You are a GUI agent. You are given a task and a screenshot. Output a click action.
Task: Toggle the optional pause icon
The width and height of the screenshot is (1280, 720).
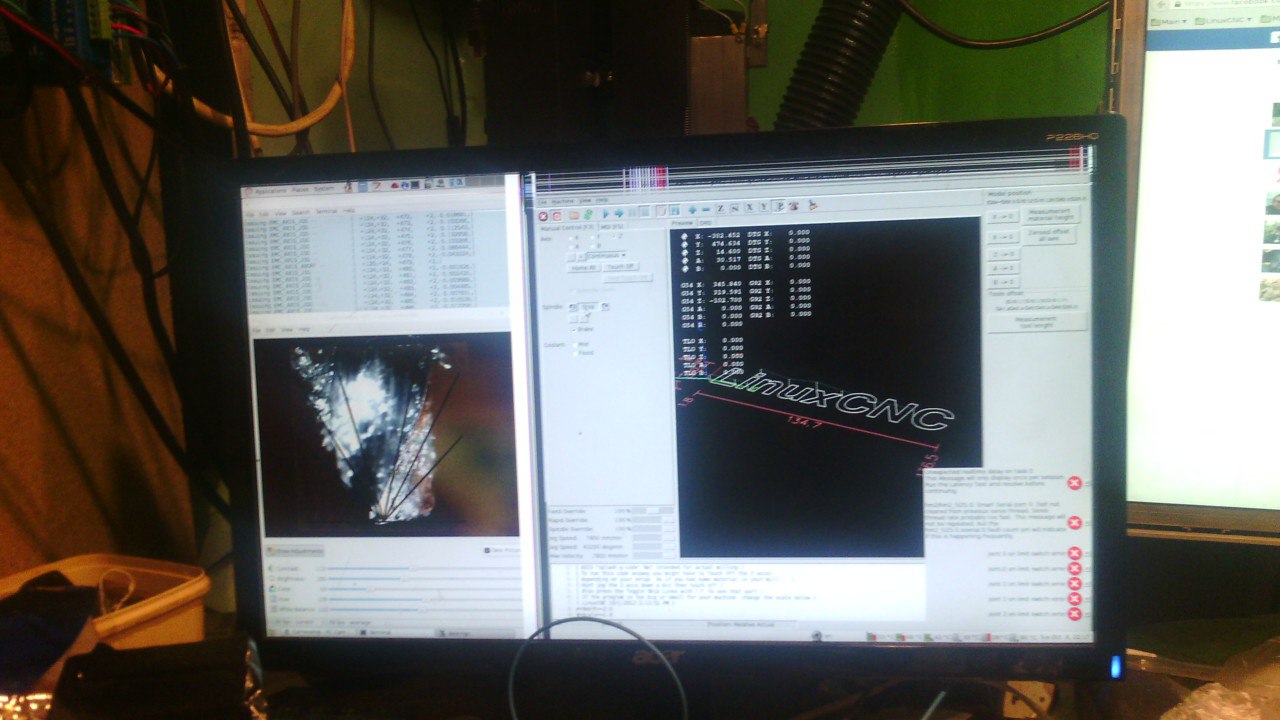click(675, 212)
